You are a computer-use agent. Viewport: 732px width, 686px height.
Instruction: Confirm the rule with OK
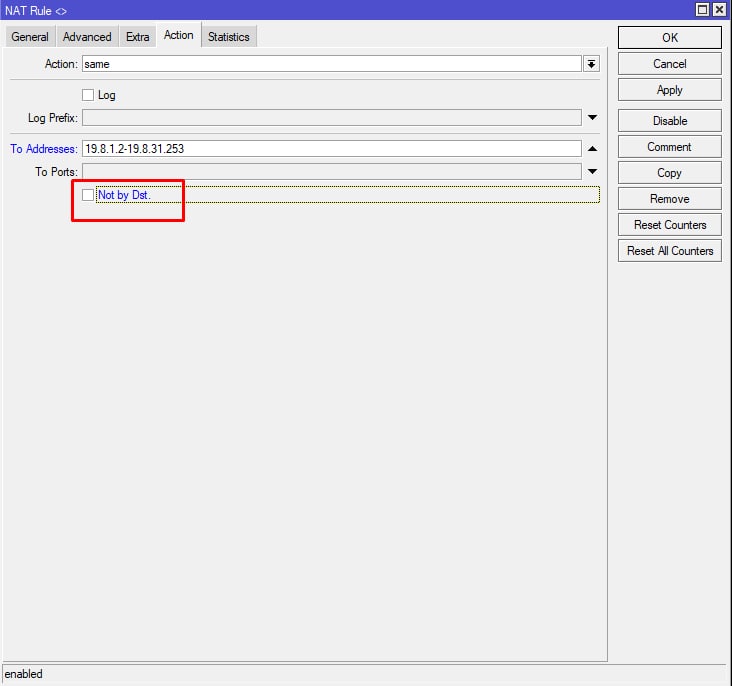(670, 38)
